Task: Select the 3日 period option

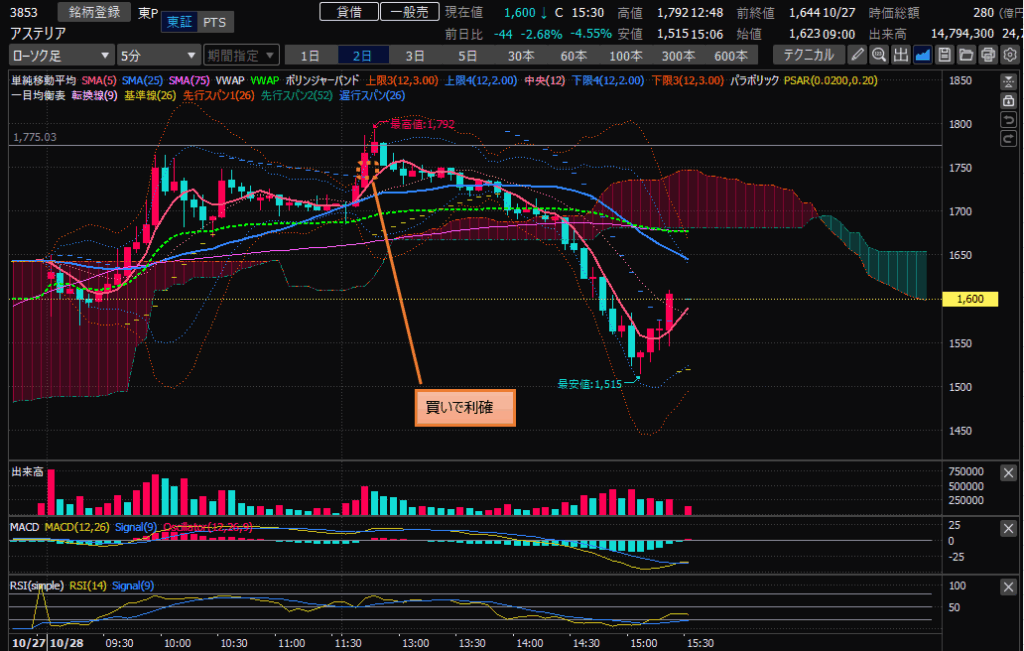Action: pyautogui.click(x=414, y=54)
